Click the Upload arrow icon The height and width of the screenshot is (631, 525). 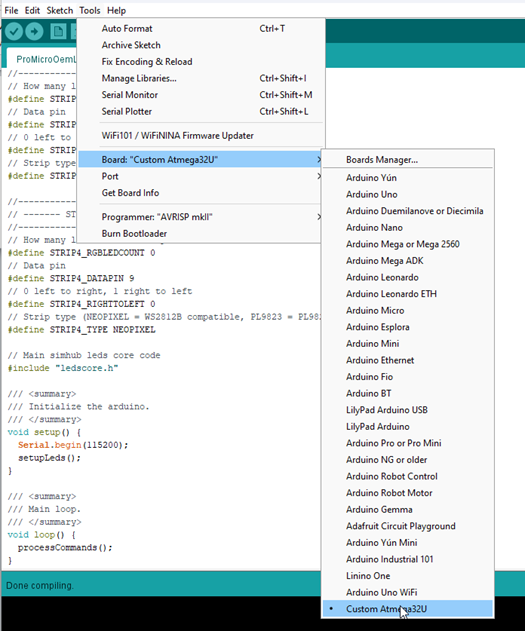34,31
